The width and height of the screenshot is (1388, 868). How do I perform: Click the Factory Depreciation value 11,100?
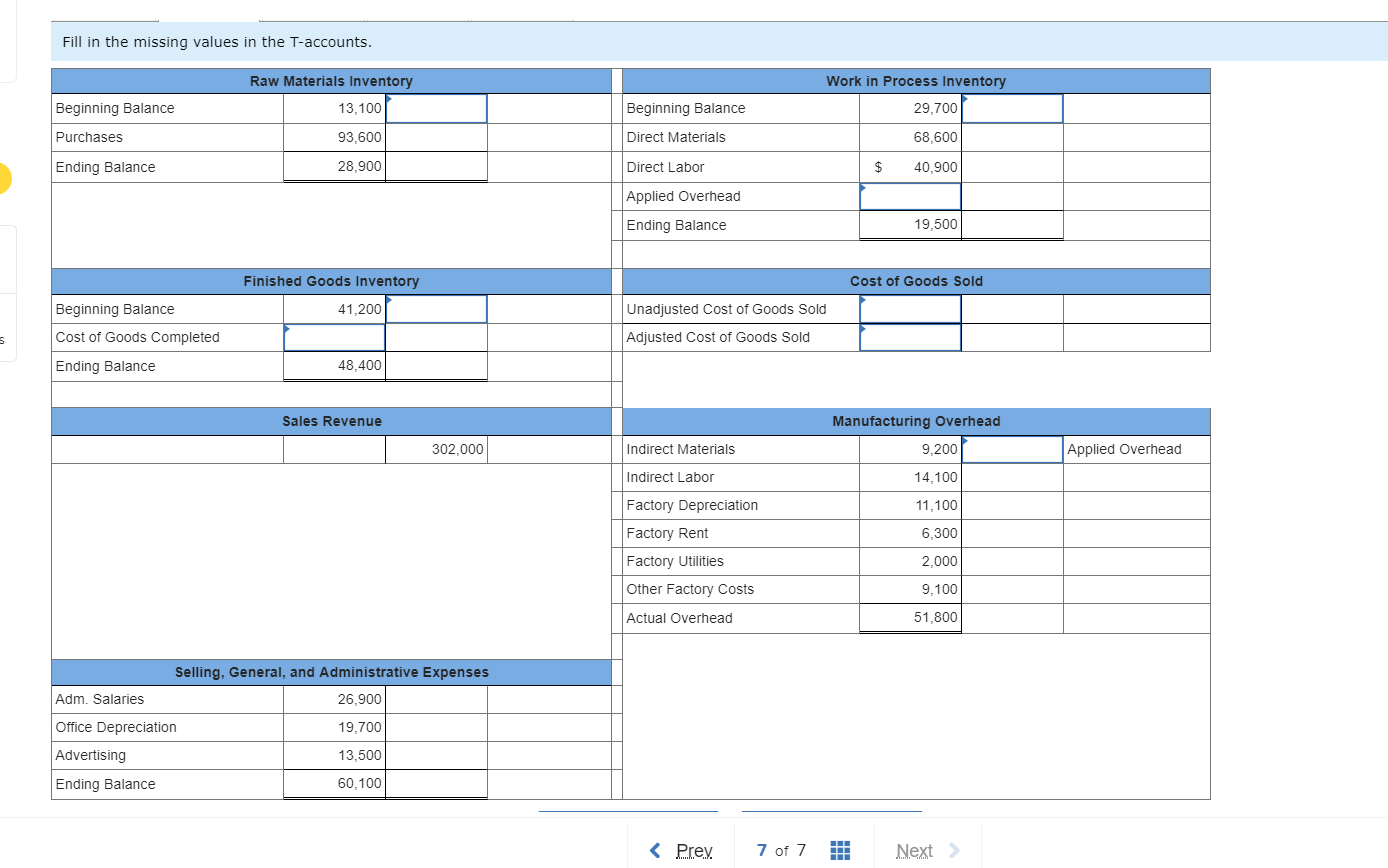[936, 505]
